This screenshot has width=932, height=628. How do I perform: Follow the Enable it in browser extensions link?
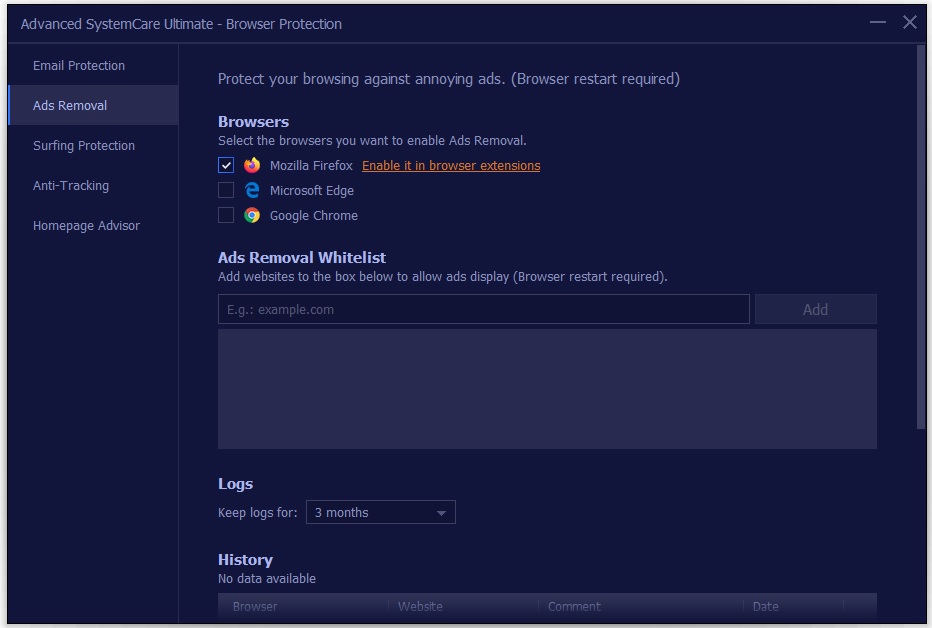[451, 166]
